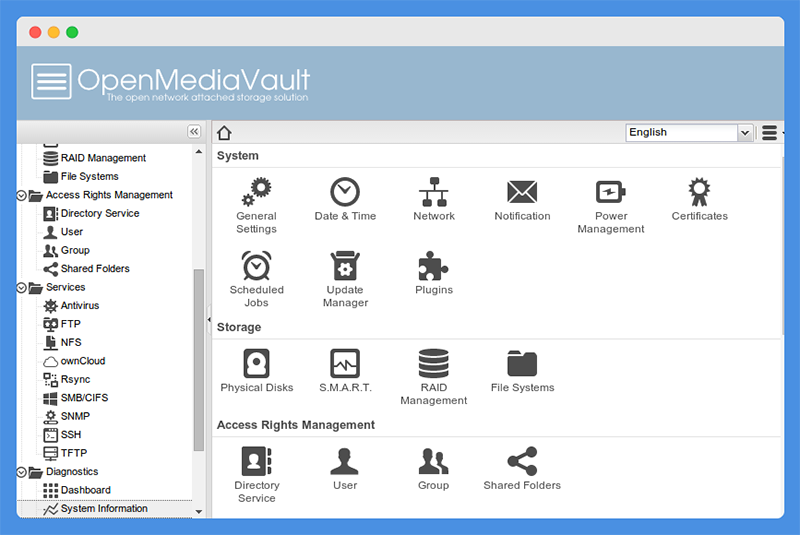Select Dashboard under Diagnostics

click(77, 490)
